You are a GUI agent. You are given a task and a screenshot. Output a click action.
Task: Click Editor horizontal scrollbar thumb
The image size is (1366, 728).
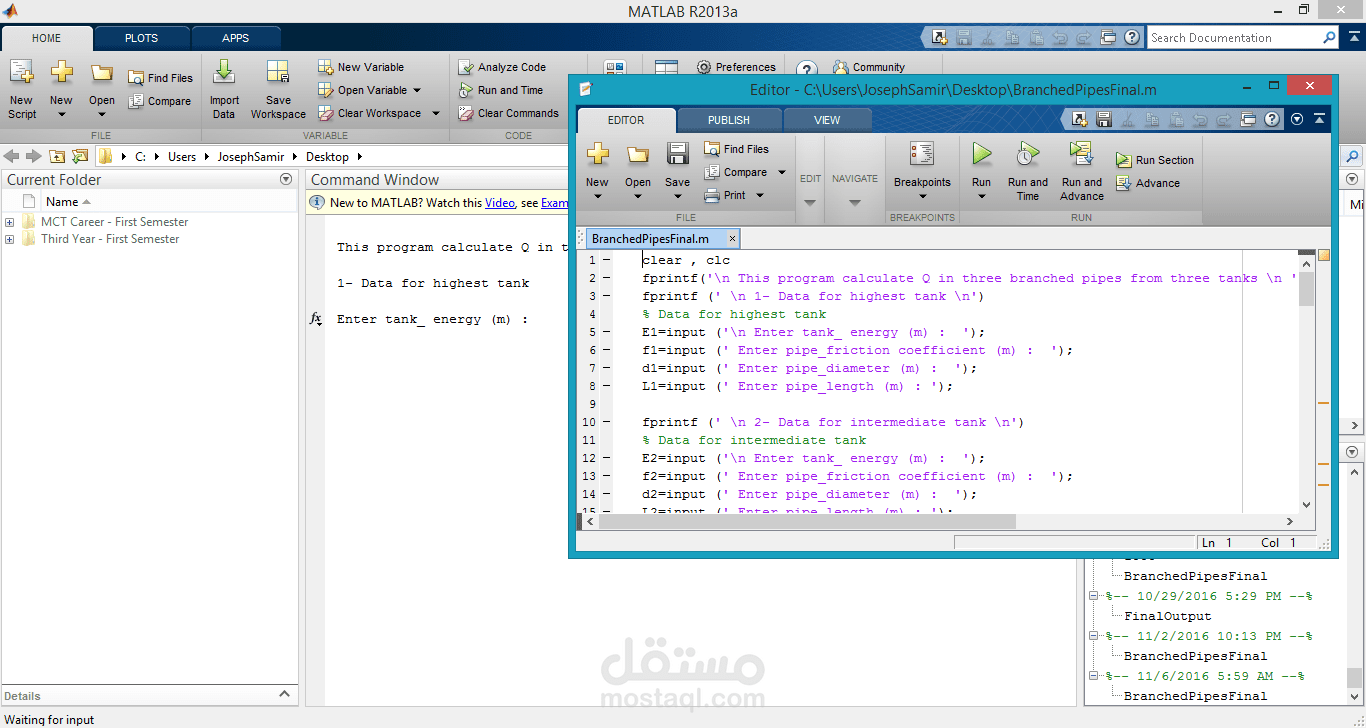coord(807,522)
